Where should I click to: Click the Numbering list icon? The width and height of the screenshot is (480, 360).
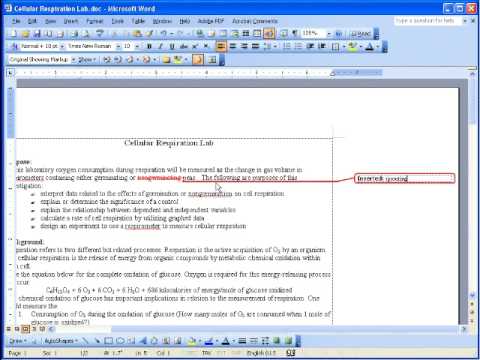click(x=286, y=46)
